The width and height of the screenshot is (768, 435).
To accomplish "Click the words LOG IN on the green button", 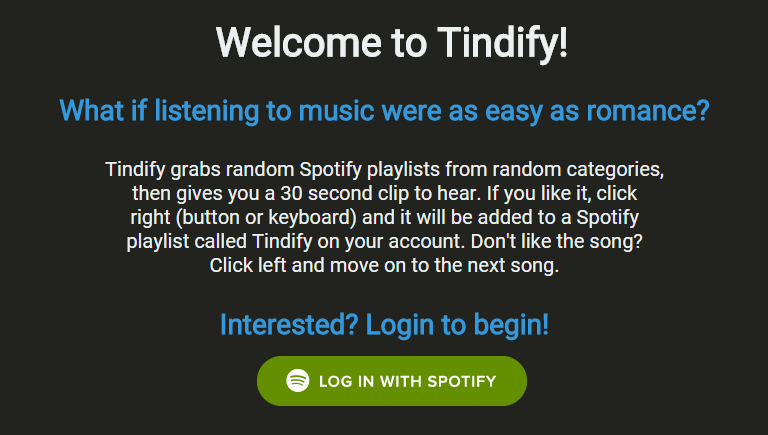I will point(346,381).
